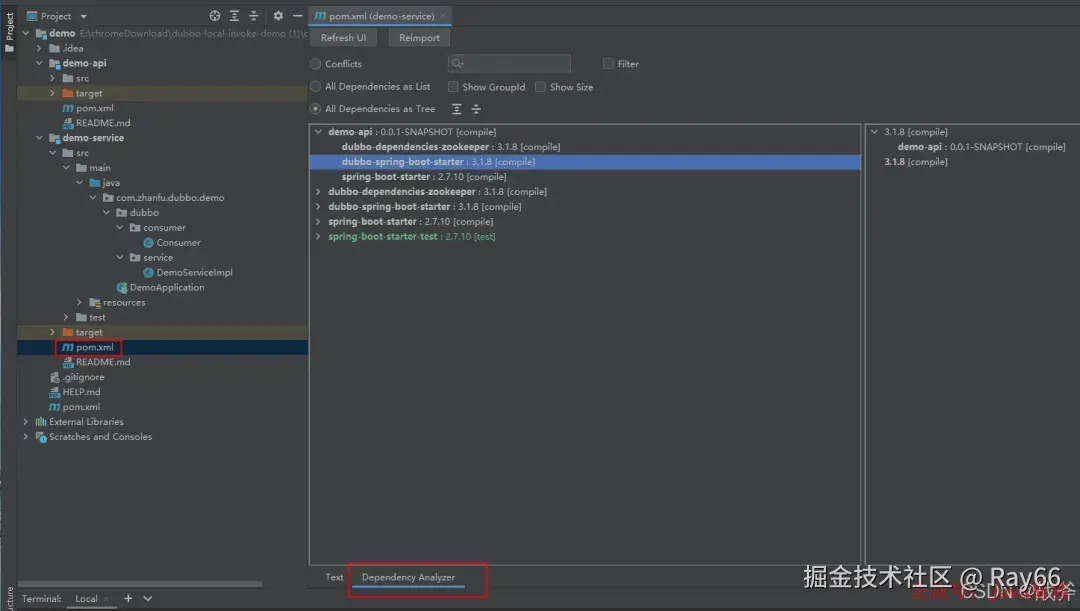Switch to Text tab
The image size is (1080, 611).
click(334, 577)
